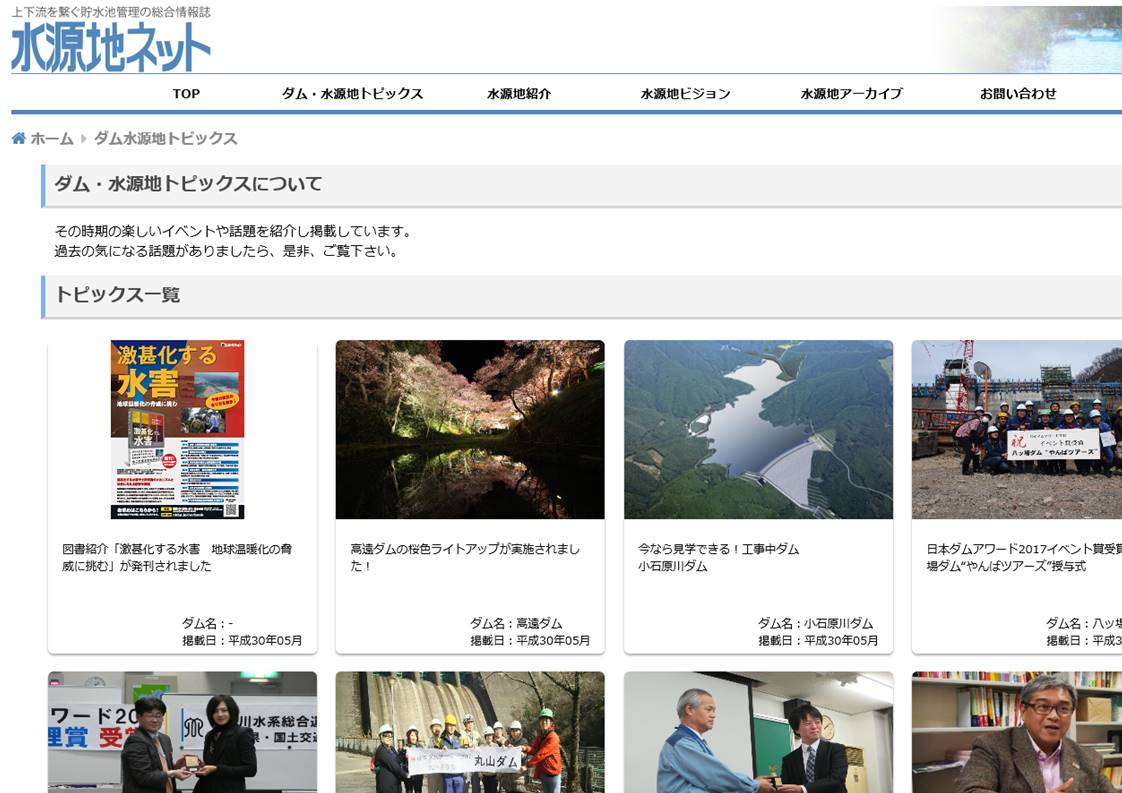Viewport: 1122px width, 793px height.
Task: Click the ホーム breadcrumb link
Action: 51,139
